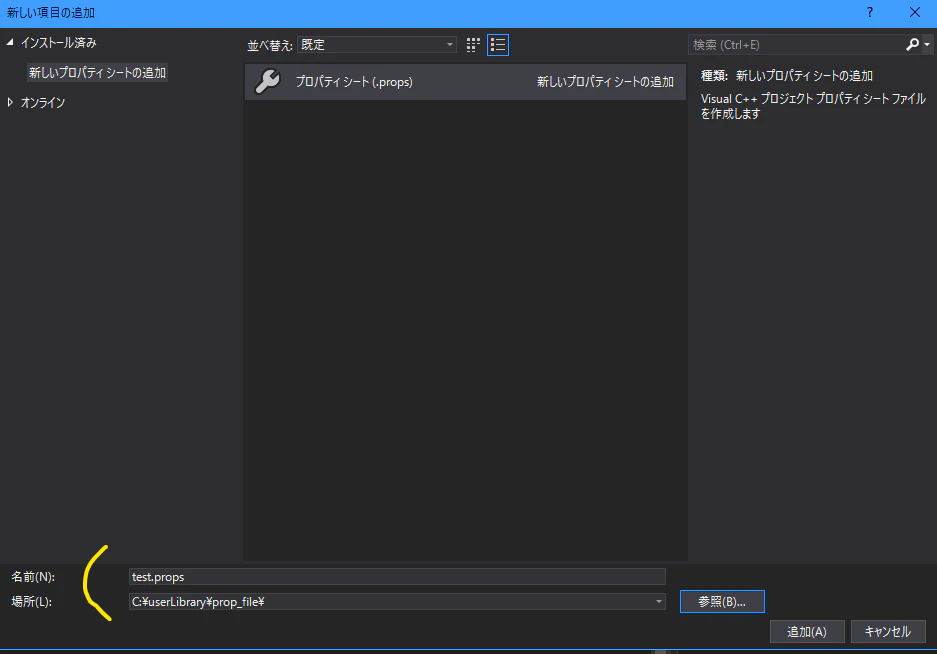Click the 参照(B)... browse button
937x654 pixels.
tap(722, 601)
